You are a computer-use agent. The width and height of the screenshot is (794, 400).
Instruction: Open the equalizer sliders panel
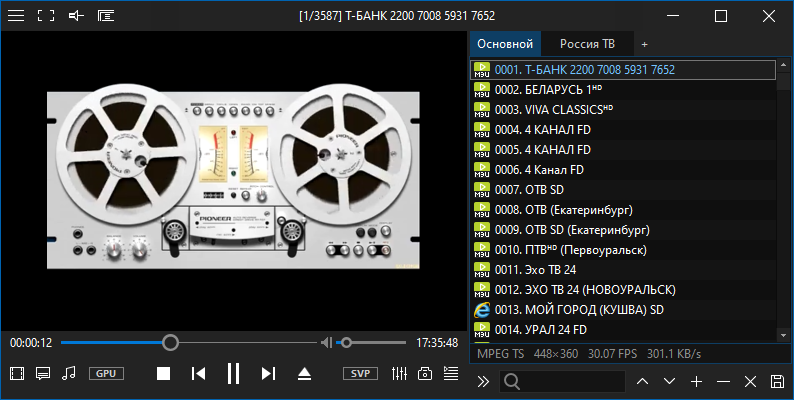pos(400,374)
